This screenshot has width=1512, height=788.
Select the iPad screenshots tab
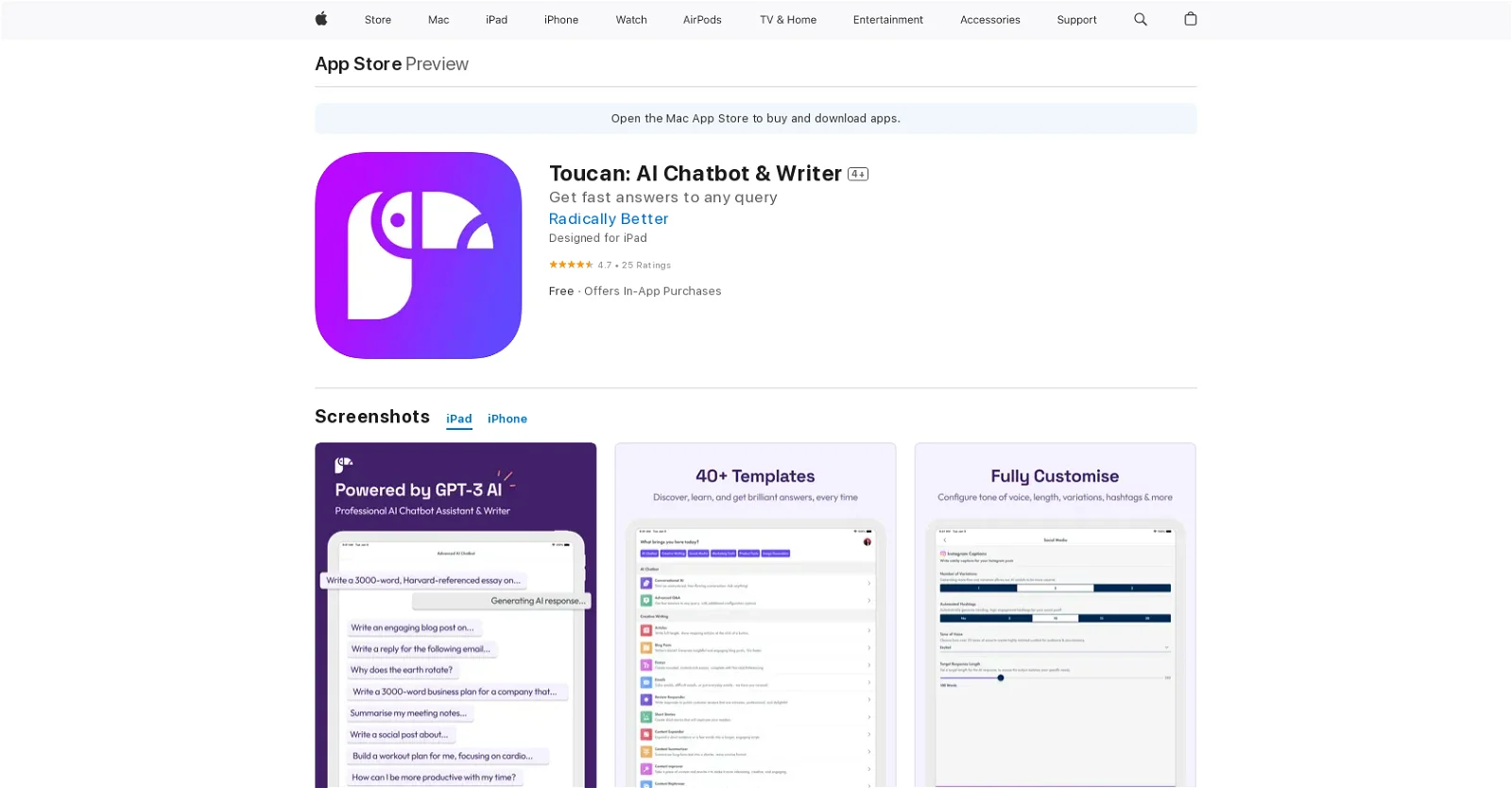coord(459,419)
